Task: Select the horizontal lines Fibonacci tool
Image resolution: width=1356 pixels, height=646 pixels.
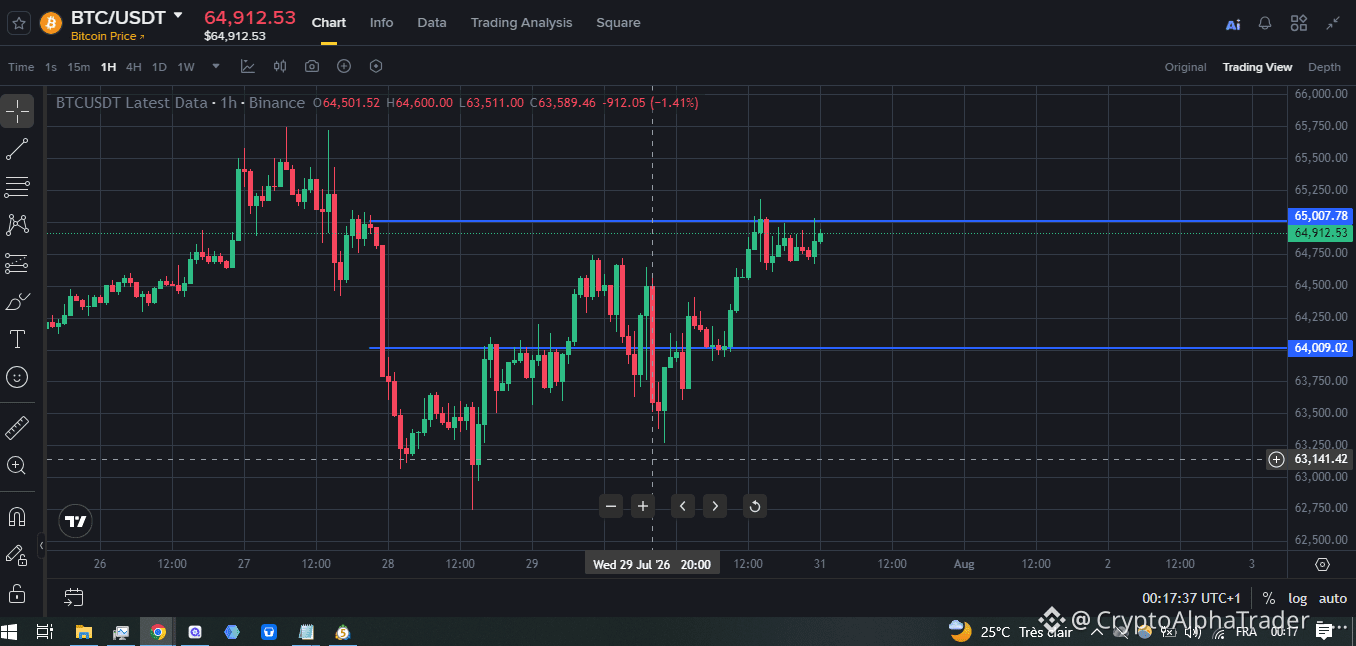Action: tap(17, 187)
